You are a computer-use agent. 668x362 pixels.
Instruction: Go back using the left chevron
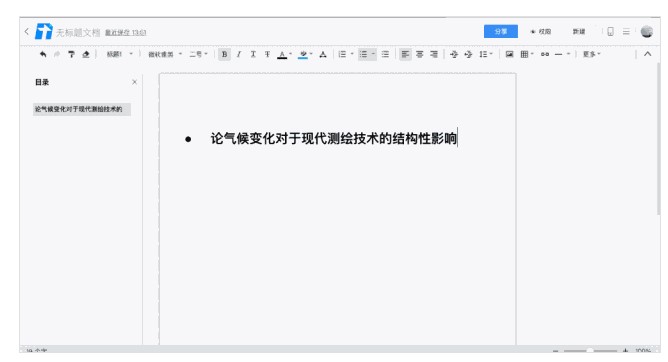click(x=27, y=31)
